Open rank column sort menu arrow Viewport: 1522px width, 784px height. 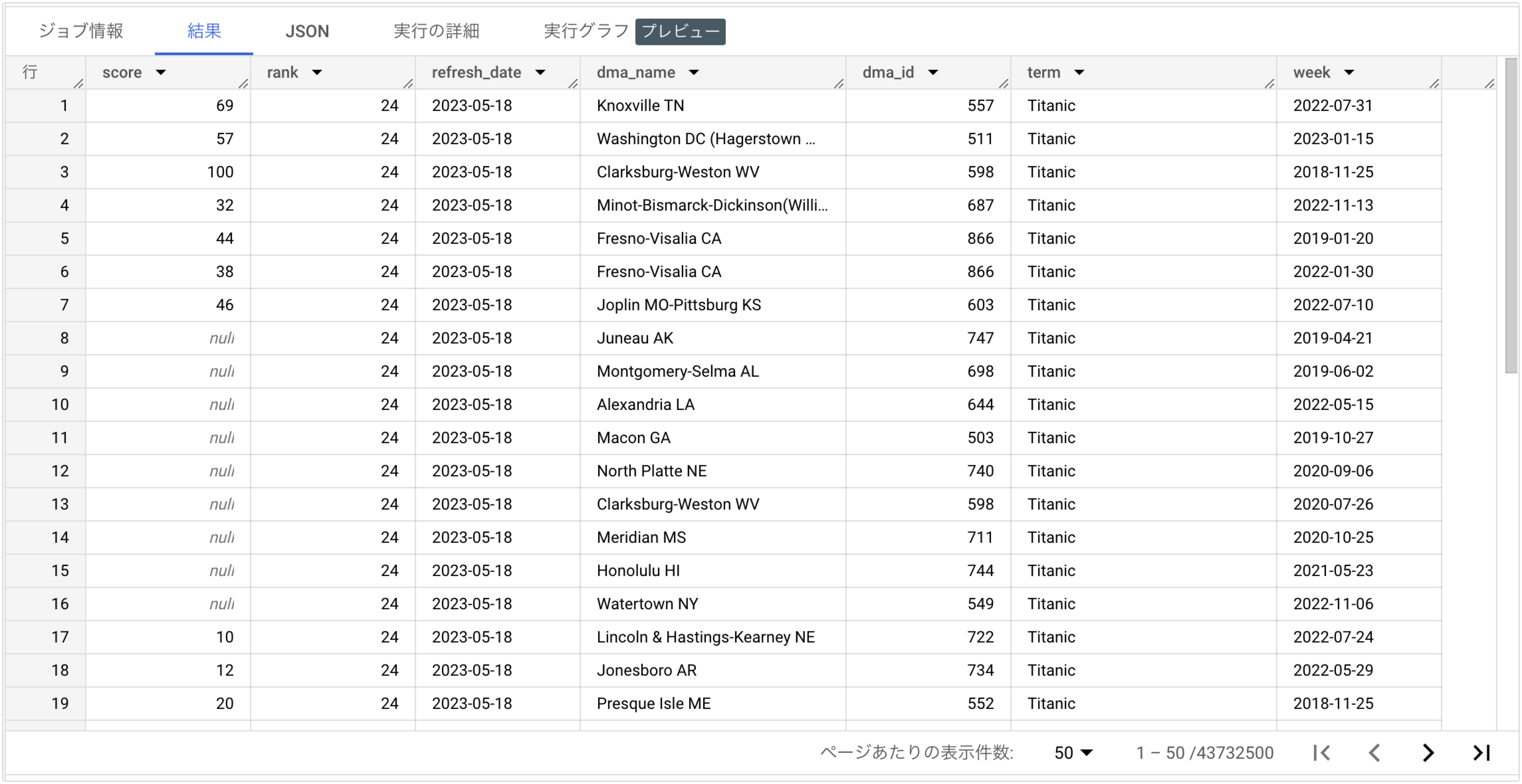[x=317, y=73]
